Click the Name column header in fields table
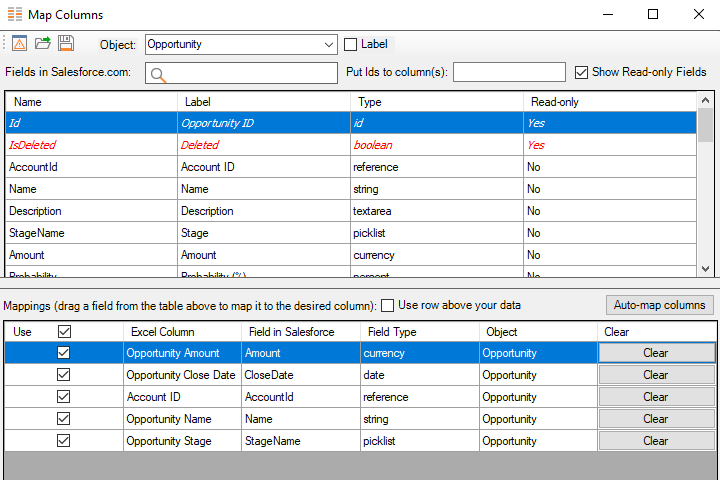 coord(91,102)
